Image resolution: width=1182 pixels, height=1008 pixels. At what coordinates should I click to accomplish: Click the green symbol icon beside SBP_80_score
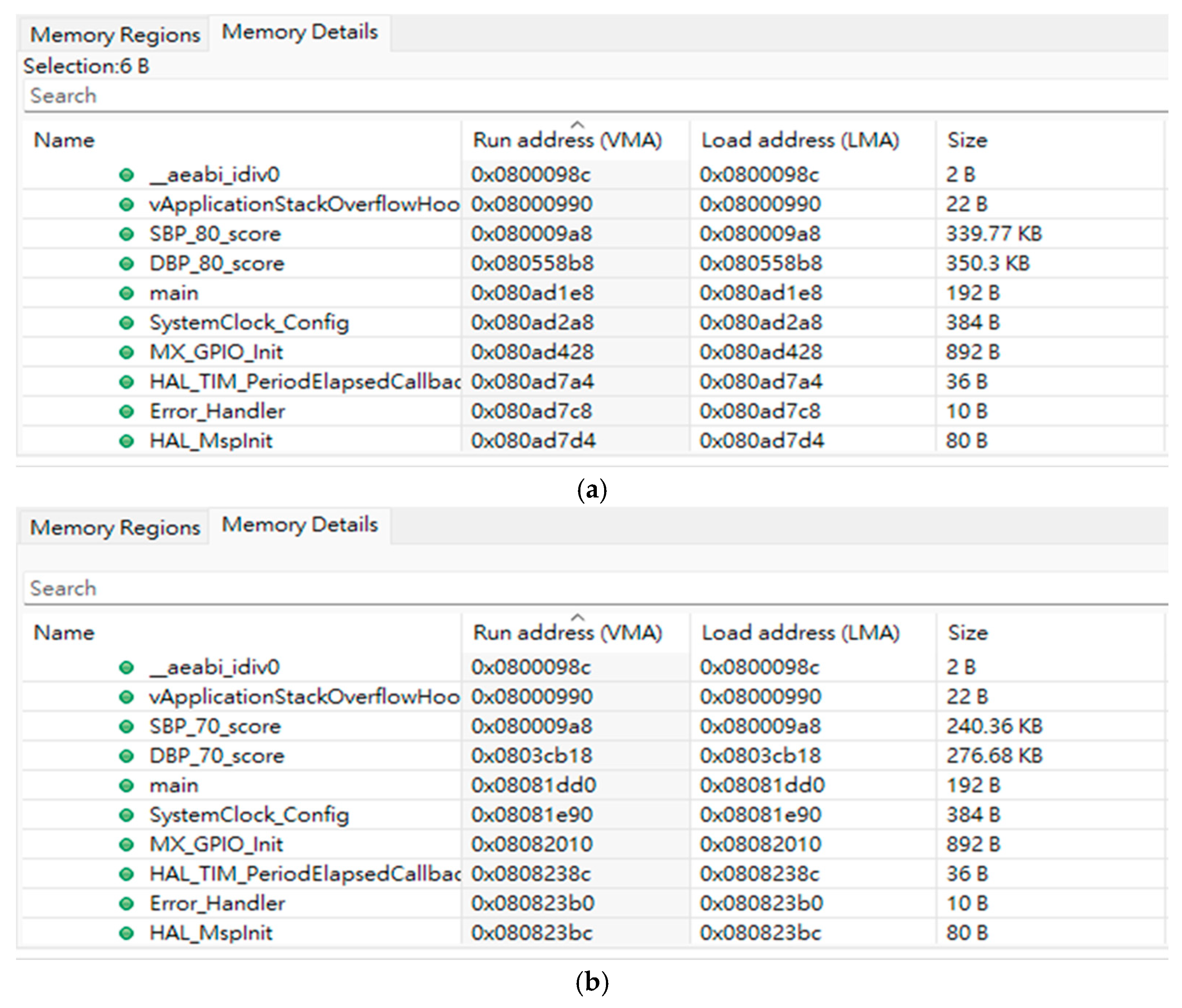[x=127, y=234]
